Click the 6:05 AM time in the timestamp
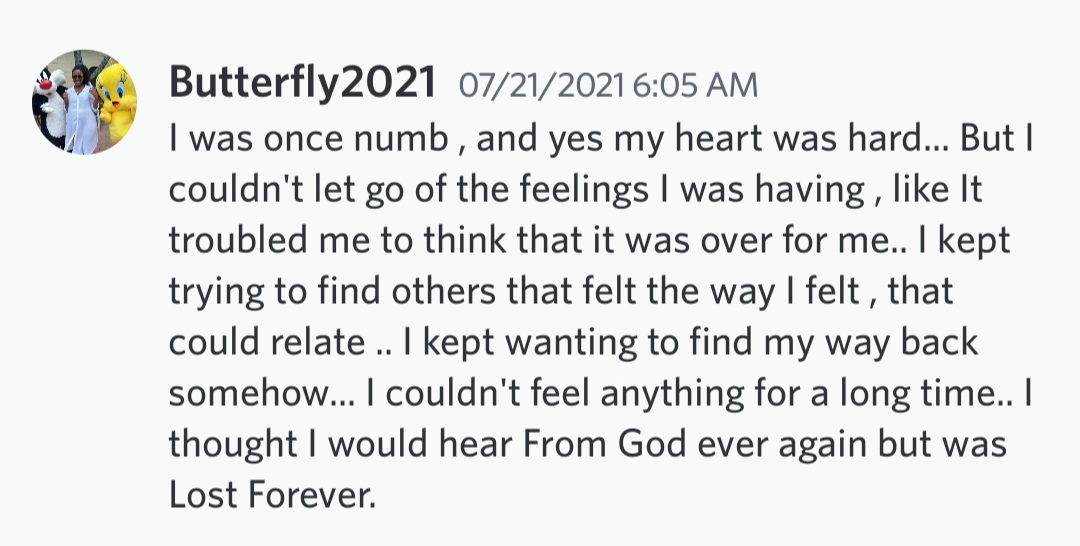The width and height of the screenshot is (1080, 546). coord(695,85)
